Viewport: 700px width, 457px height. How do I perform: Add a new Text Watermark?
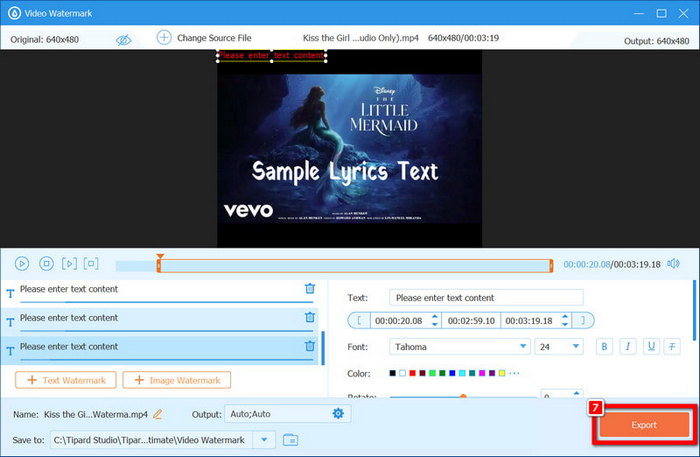coord(63,380)
